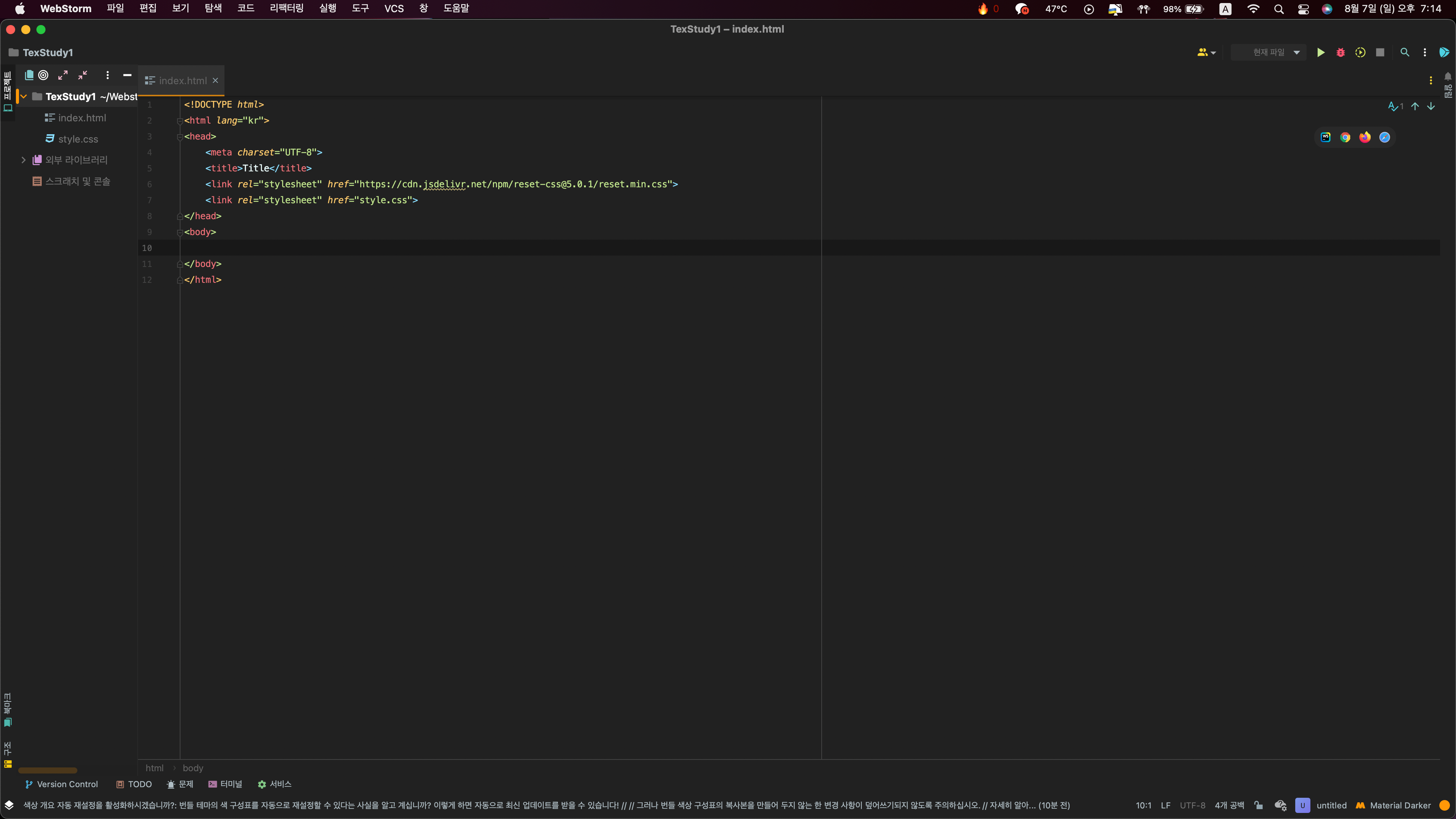Toggle the Project side tool window

tap(7, 91)
